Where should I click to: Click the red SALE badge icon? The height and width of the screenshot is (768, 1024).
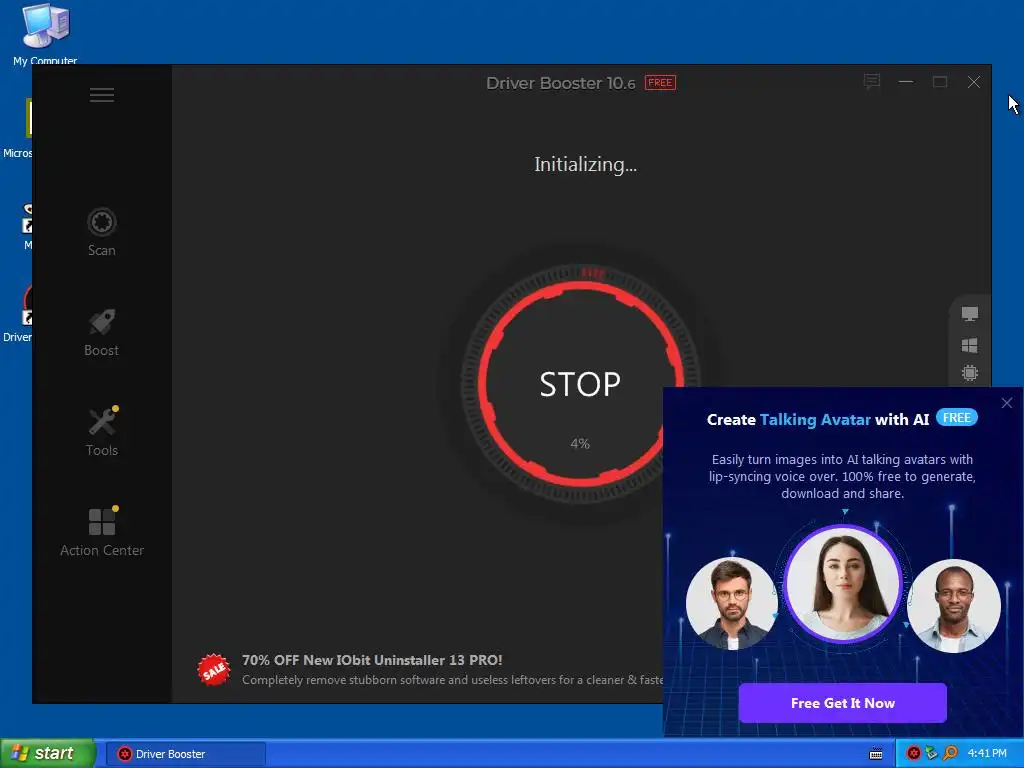pyautogui.click(x=214, y=670)
